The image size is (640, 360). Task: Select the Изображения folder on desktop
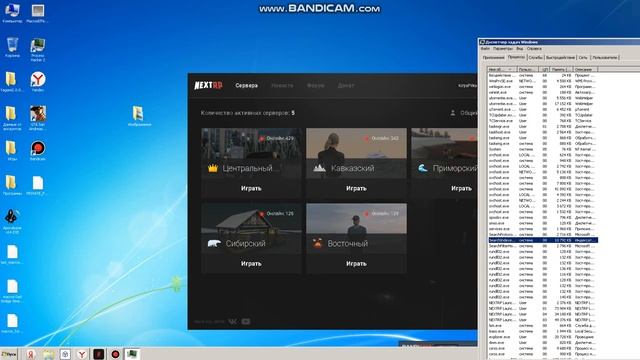[139, 116]
